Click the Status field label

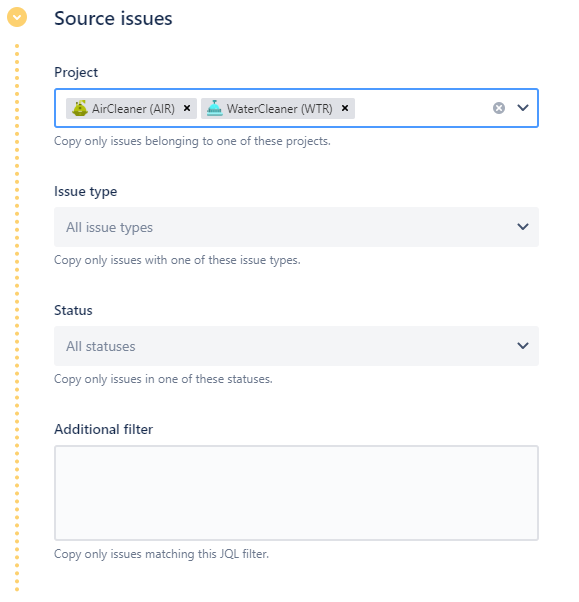click(73, 310)
